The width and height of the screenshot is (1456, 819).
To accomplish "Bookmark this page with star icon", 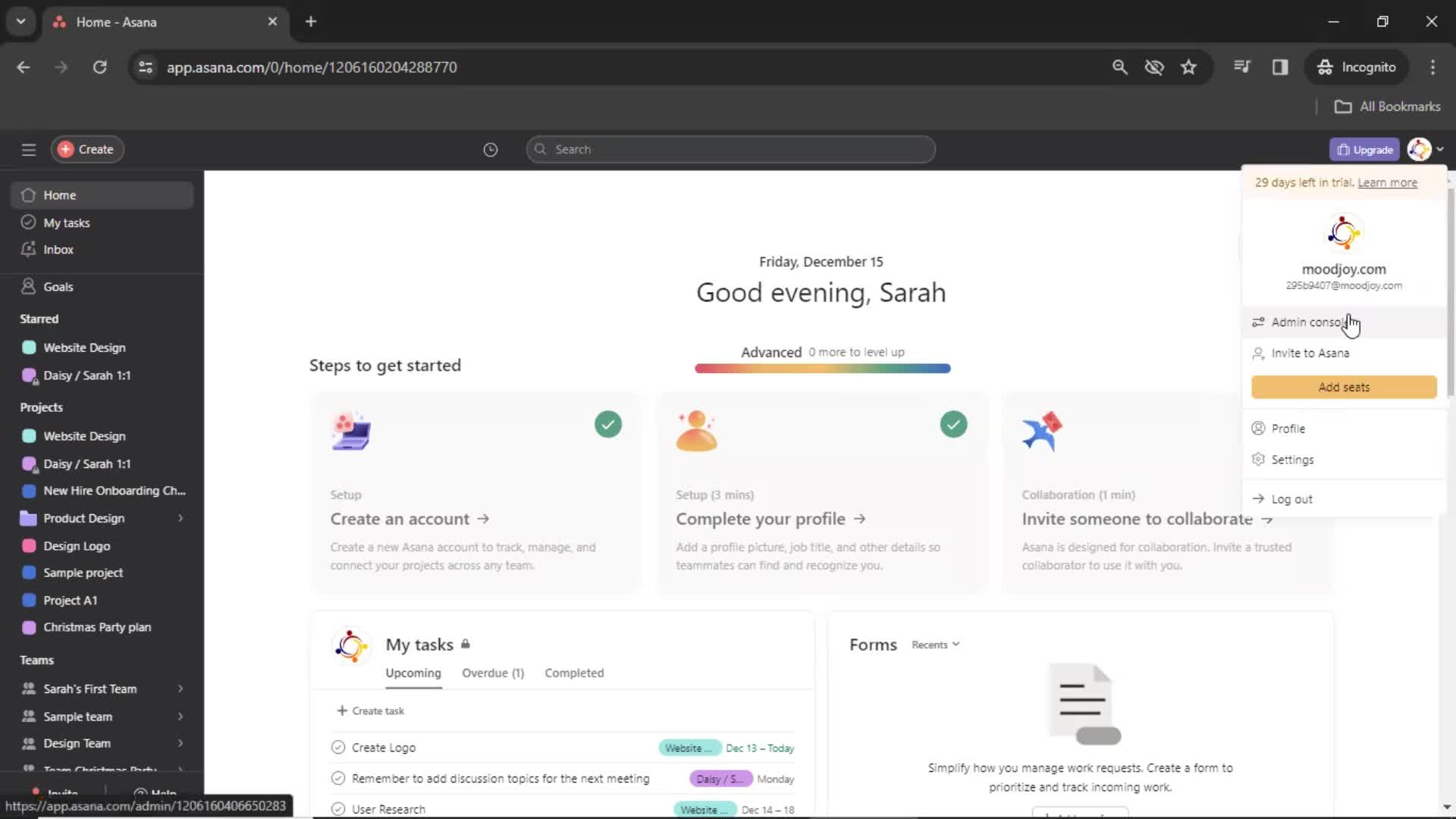I will point(1188,67).
